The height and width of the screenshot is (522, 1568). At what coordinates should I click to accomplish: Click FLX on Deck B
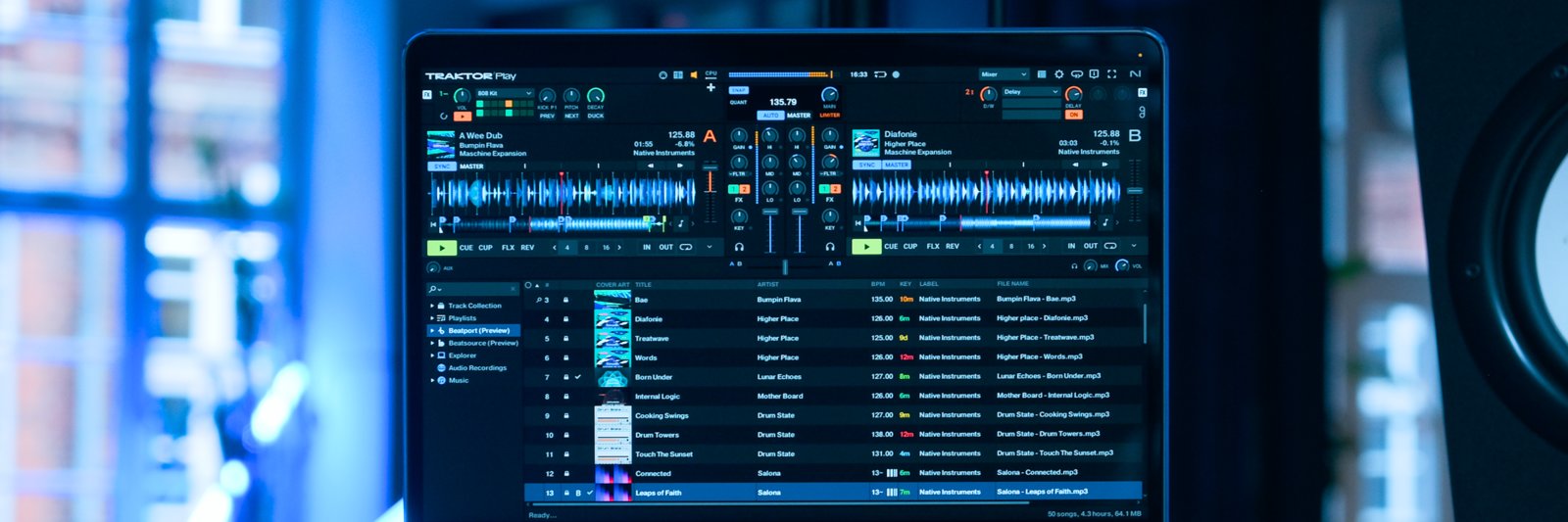point(933,247)
